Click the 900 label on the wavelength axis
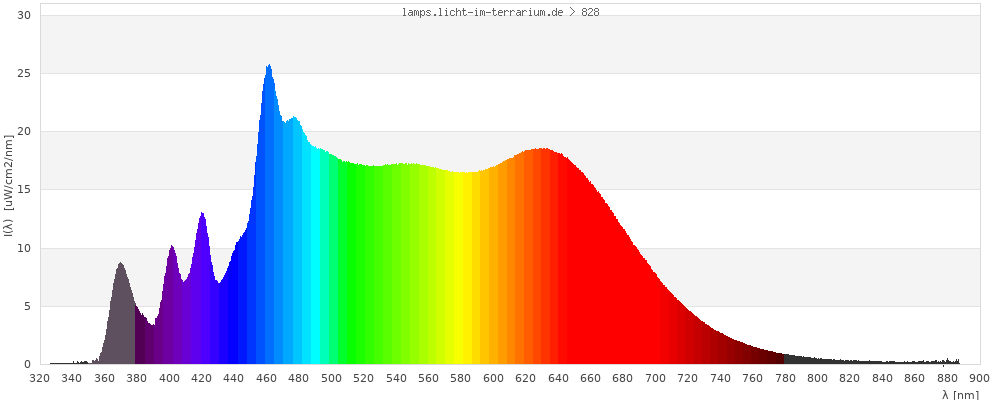 click(x=980, y=378)
